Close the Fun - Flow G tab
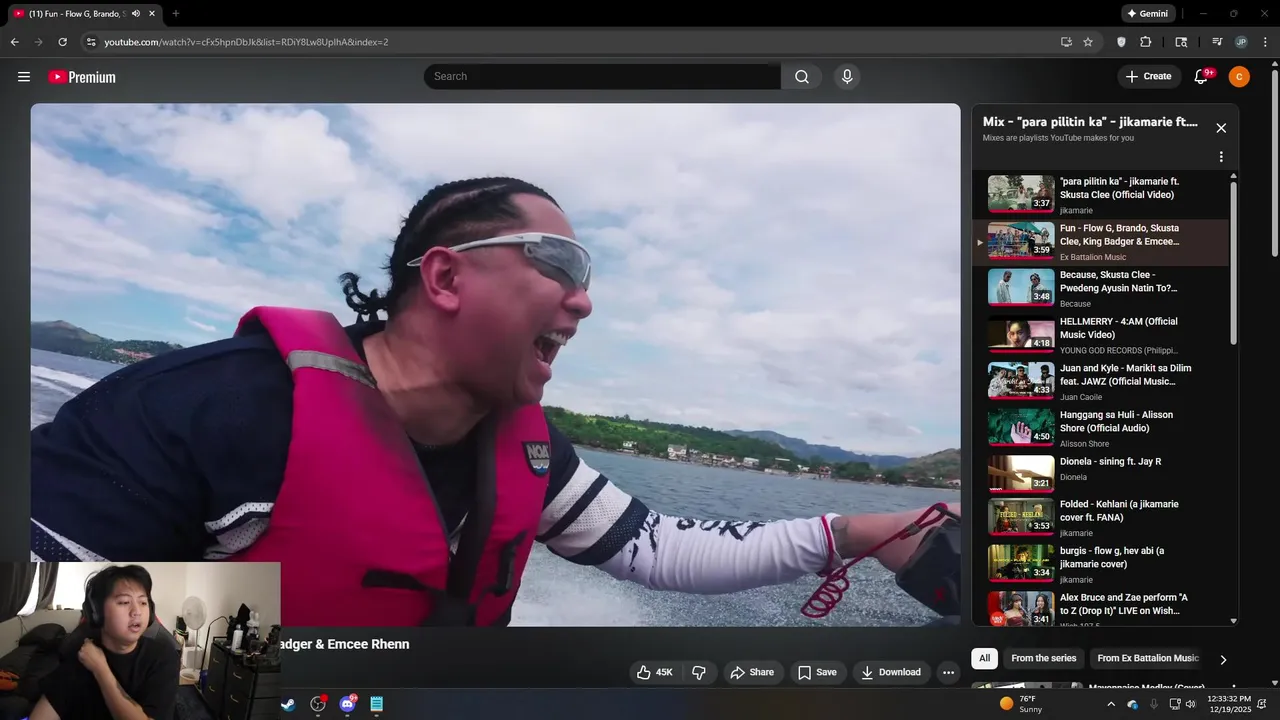Viewport: 1280px width, 720px height. click(x=152, y=14)
